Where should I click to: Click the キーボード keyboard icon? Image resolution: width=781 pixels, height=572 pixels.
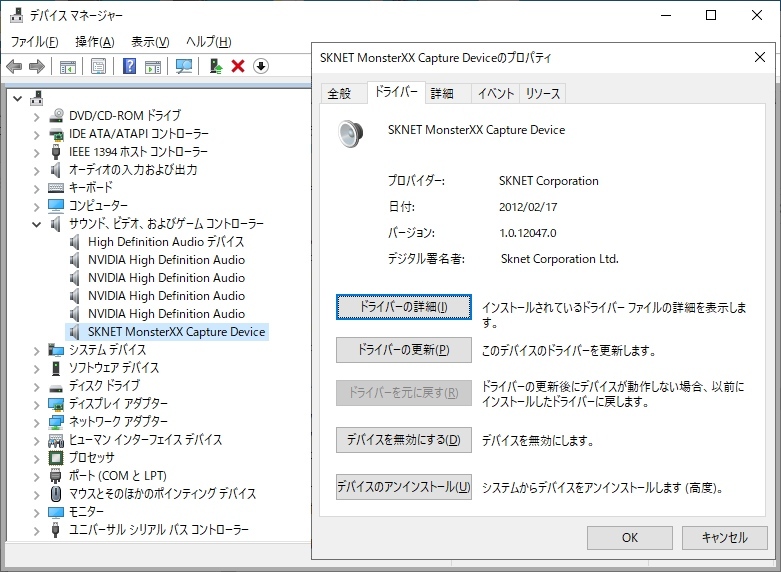pyautogui.click(x=56, y=188)
